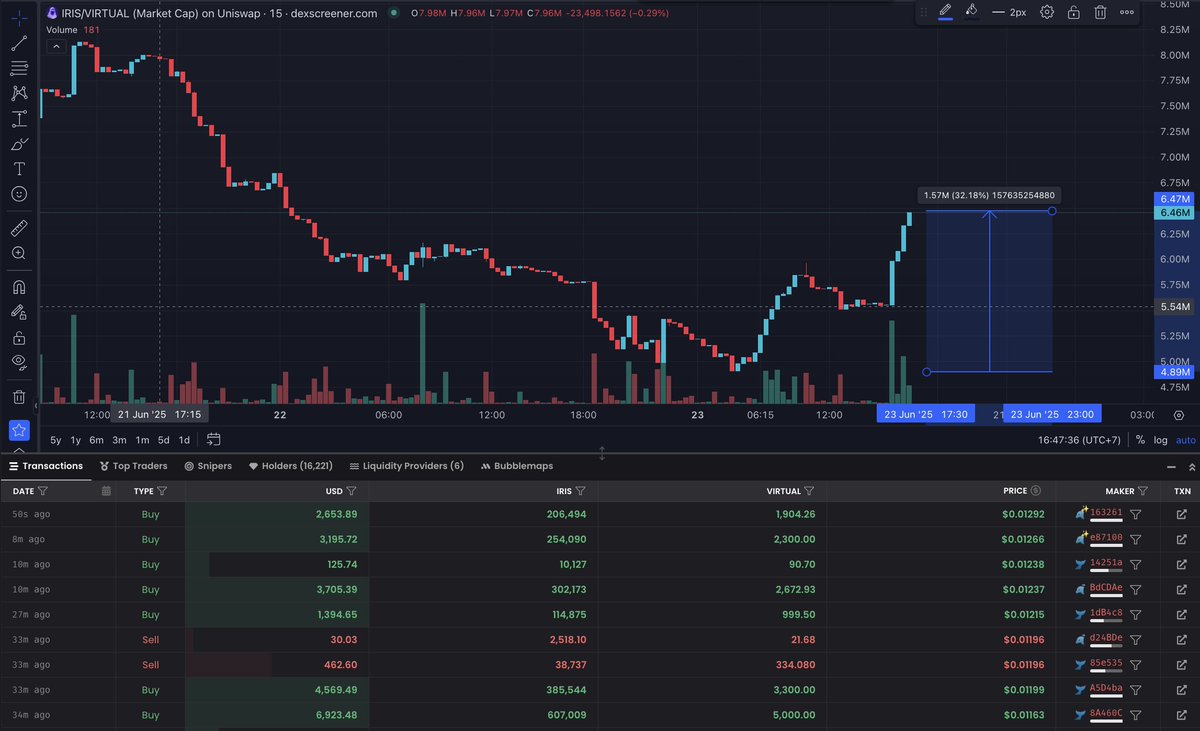Open TXN link for 27m ago buy
The image size is (1200, 731).
pos(1181,614)
